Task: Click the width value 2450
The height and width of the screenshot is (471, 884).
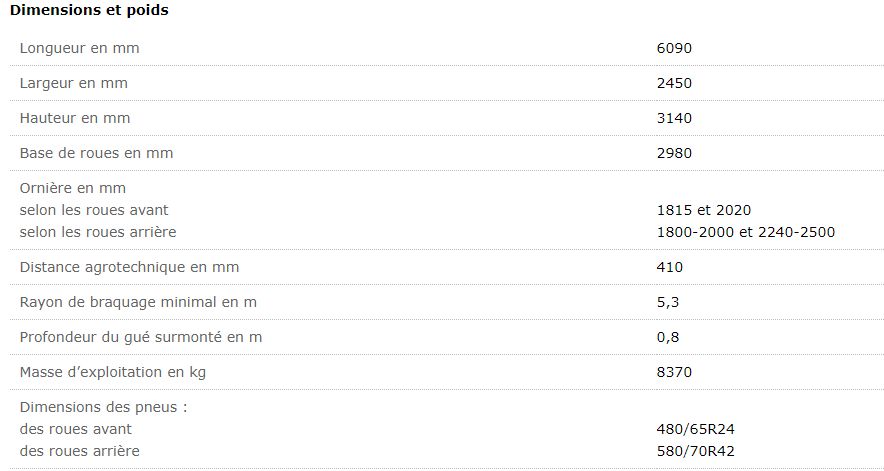Action: coord(674,83)
